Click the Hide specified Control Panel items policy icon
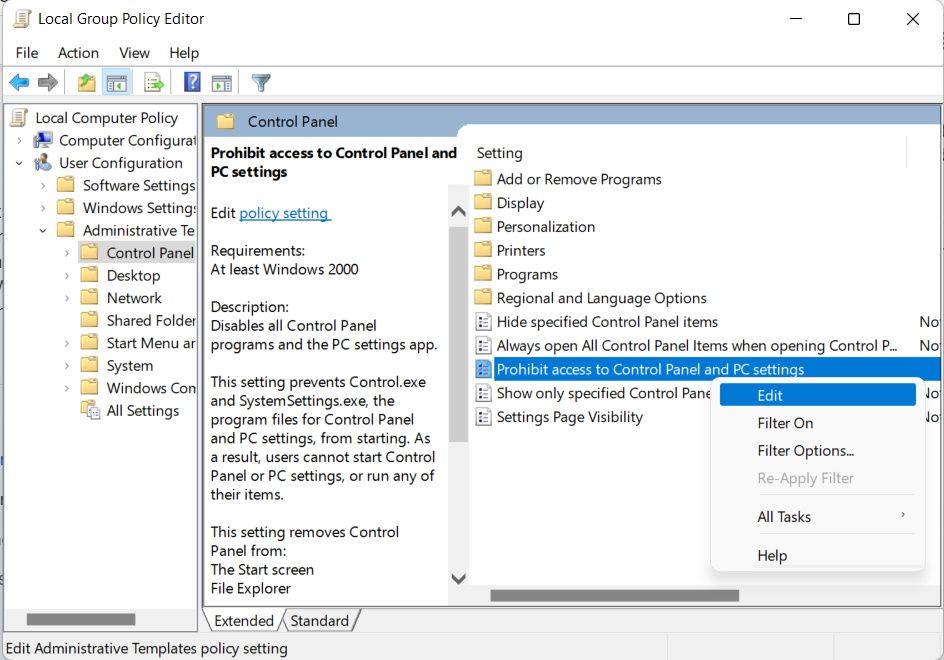 (483, 322)
